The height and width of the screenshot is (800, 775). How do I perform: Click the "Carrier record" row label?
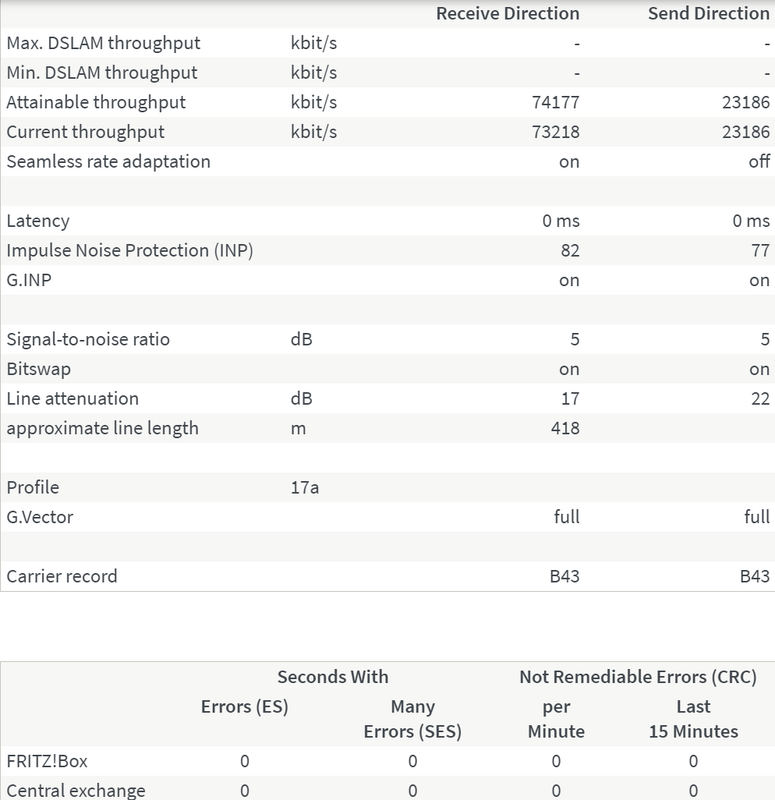point(62,577)
